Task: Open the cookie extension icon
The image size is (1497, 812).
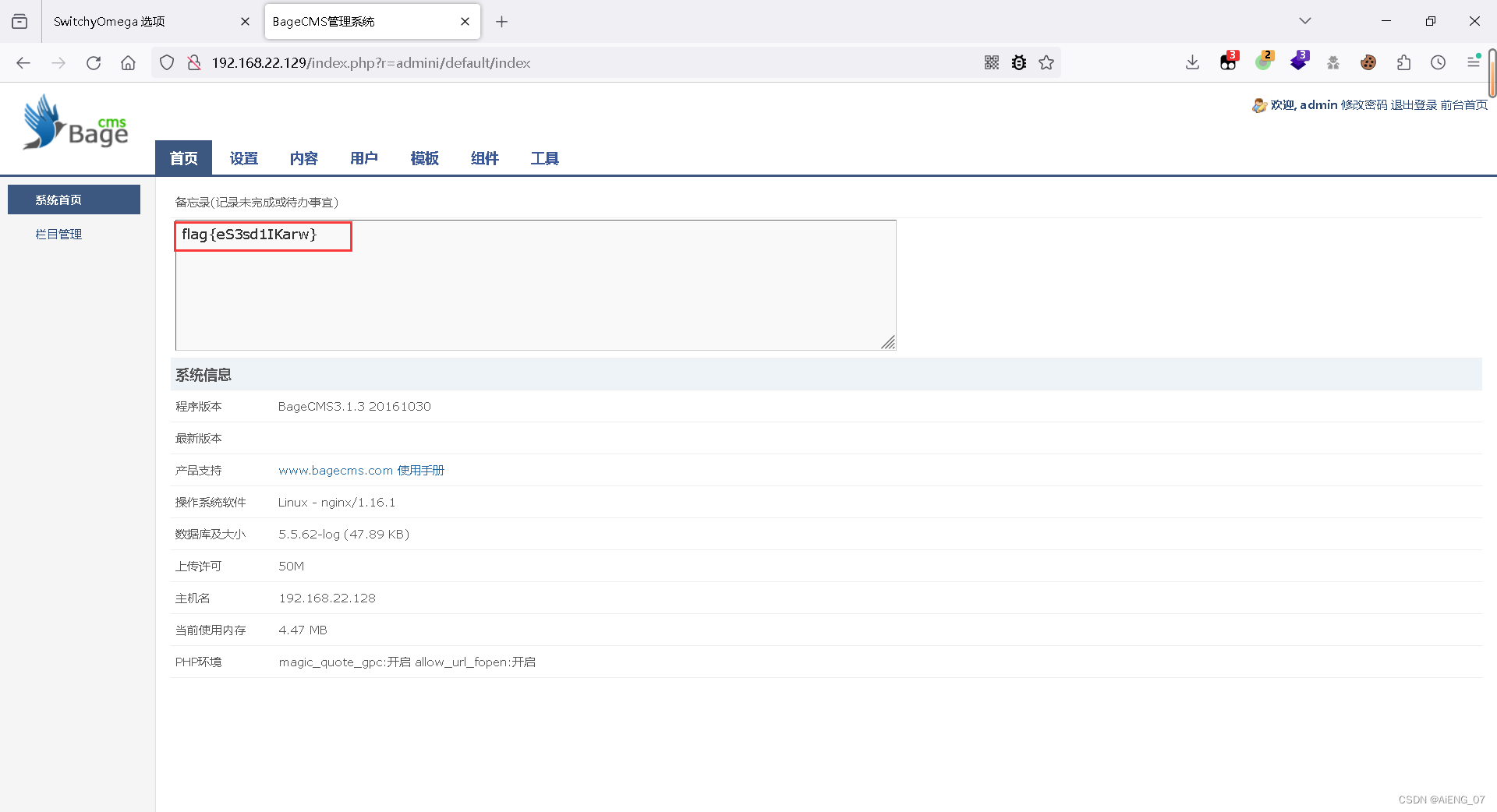Action: point(1368,62)
